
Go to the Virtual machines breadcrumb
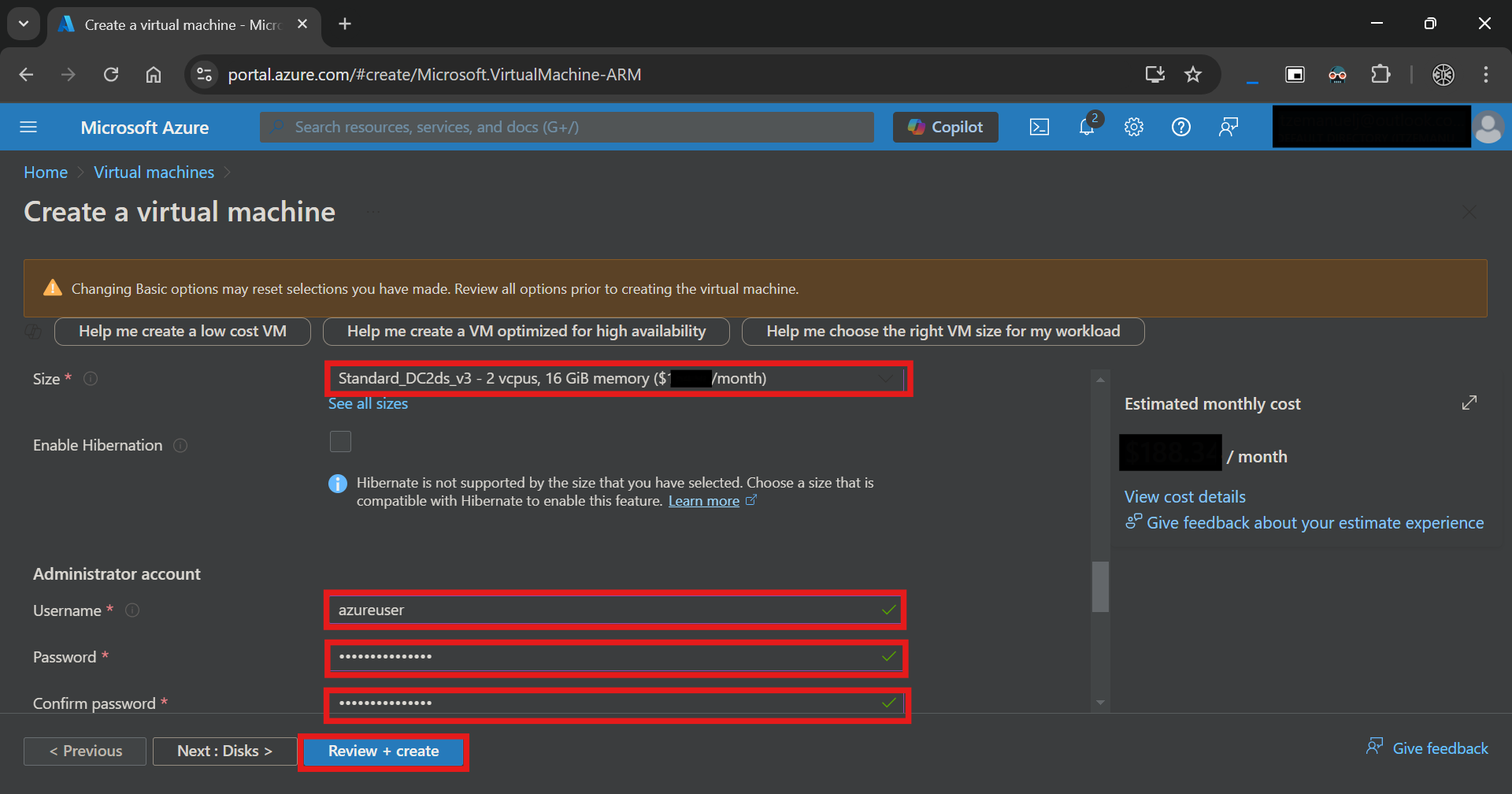click(x=154, y=173)
